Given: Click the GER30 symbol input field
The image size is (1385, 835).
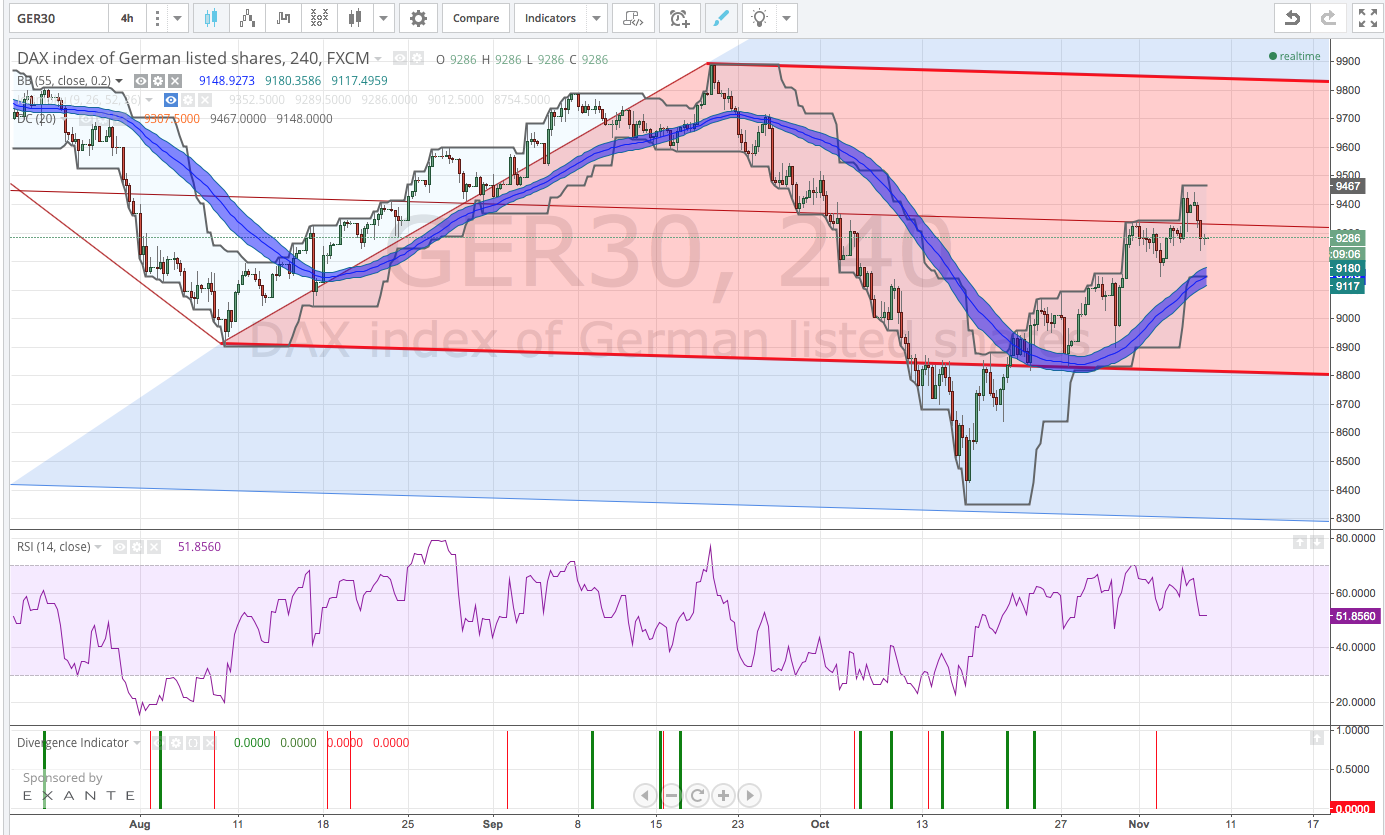Looking at the screenshot, I should coord(56,18).
